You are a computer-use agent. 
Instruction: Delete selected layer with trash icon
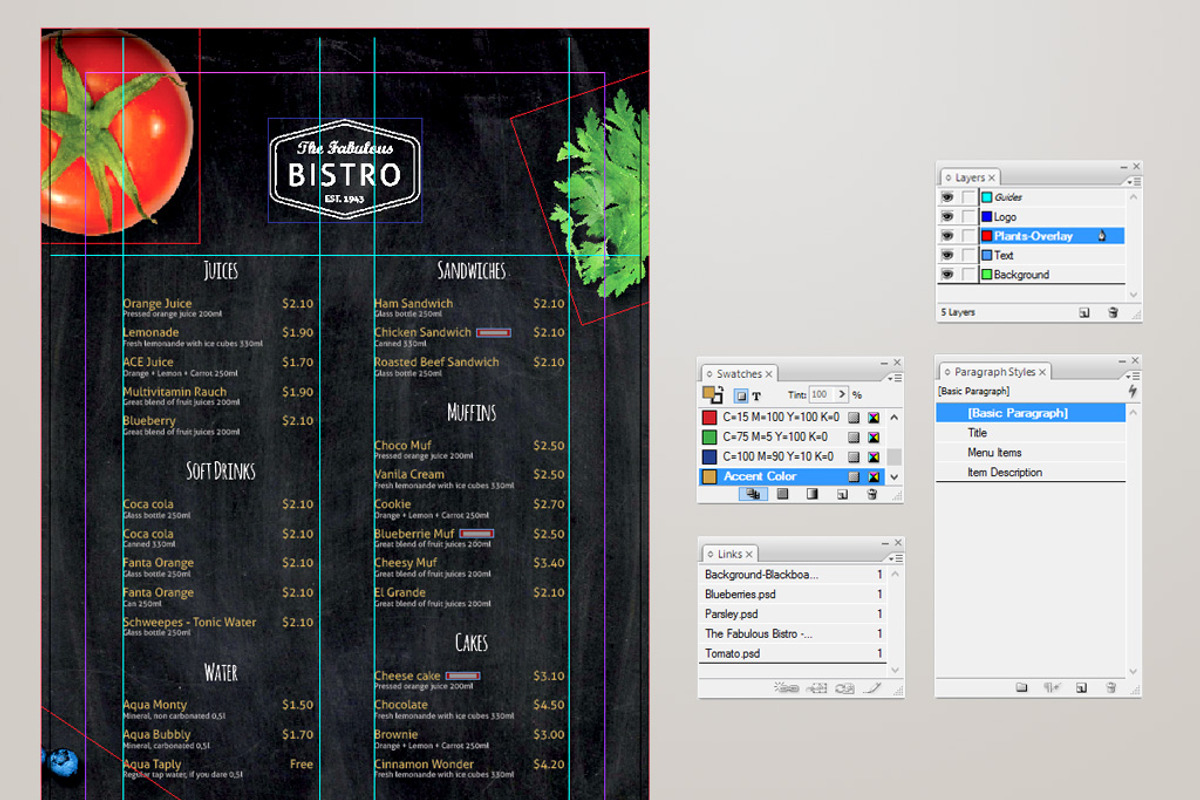tap(1112, 313)
